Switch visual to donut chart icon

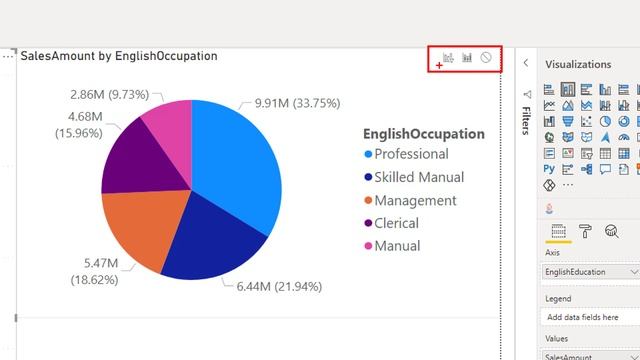(623, 121)
